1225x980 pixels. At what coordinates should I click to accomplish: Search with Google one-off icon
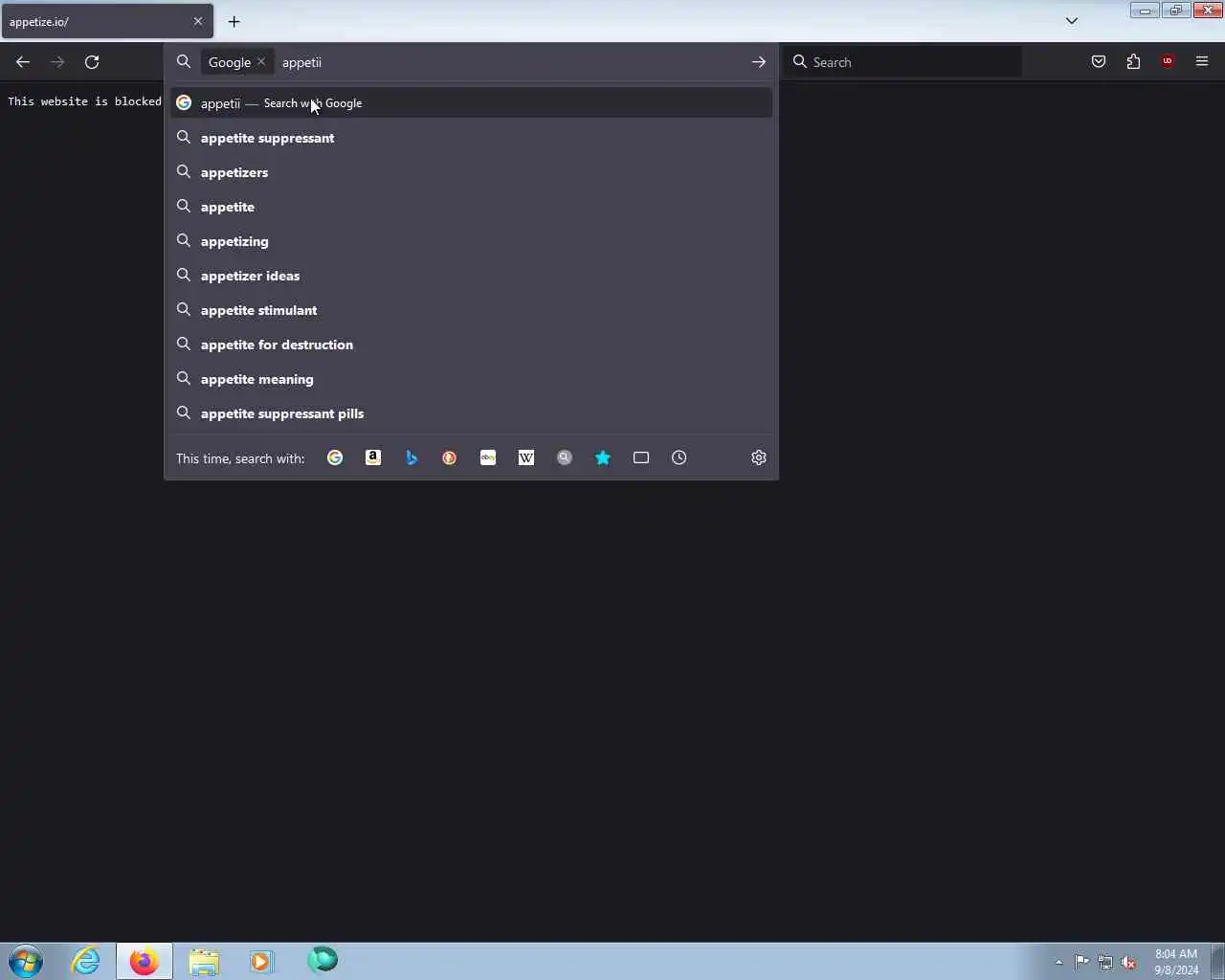[x=335, y=457]
